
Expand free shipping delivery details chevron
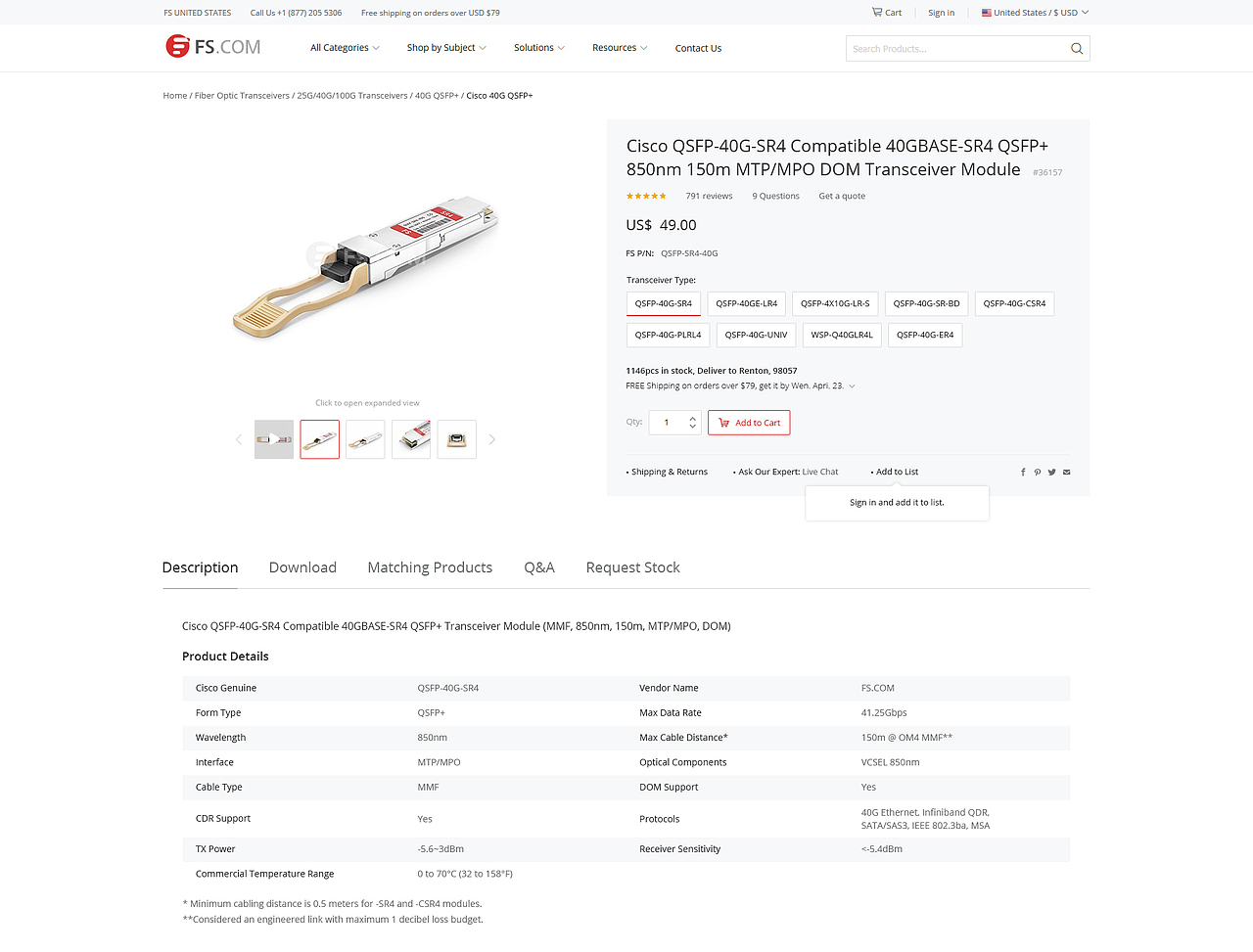(852, 386)
